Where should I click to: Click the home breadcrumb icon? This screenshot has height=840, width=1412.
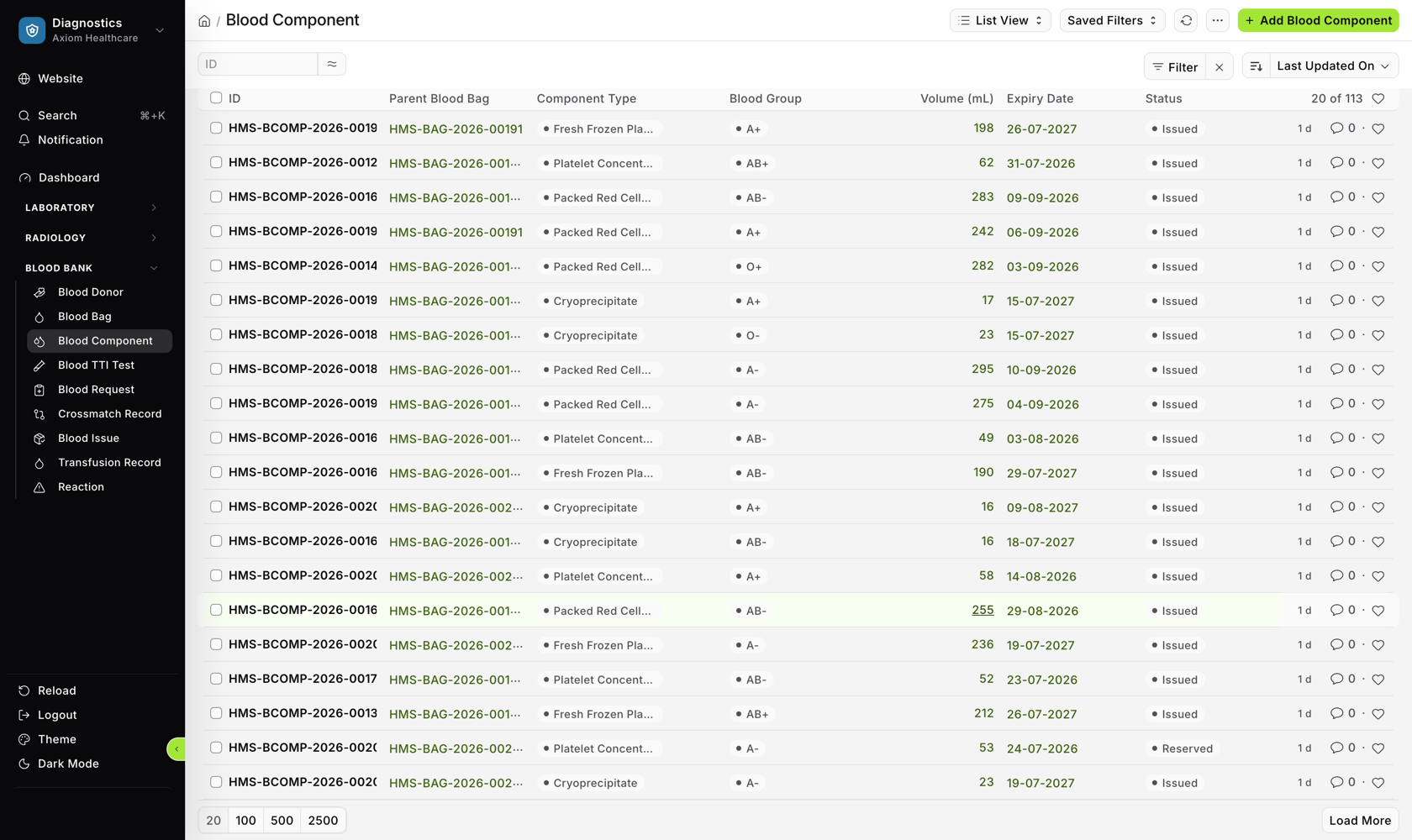point(204,21)
